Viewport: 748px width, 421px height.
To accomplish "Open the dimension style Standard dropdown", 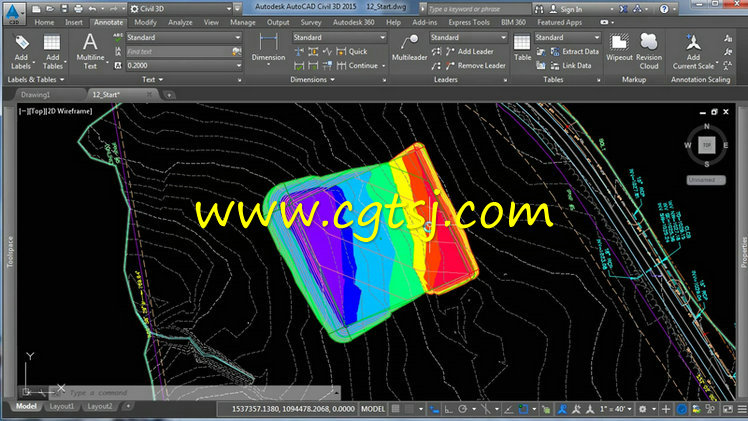I will (339, 37).
